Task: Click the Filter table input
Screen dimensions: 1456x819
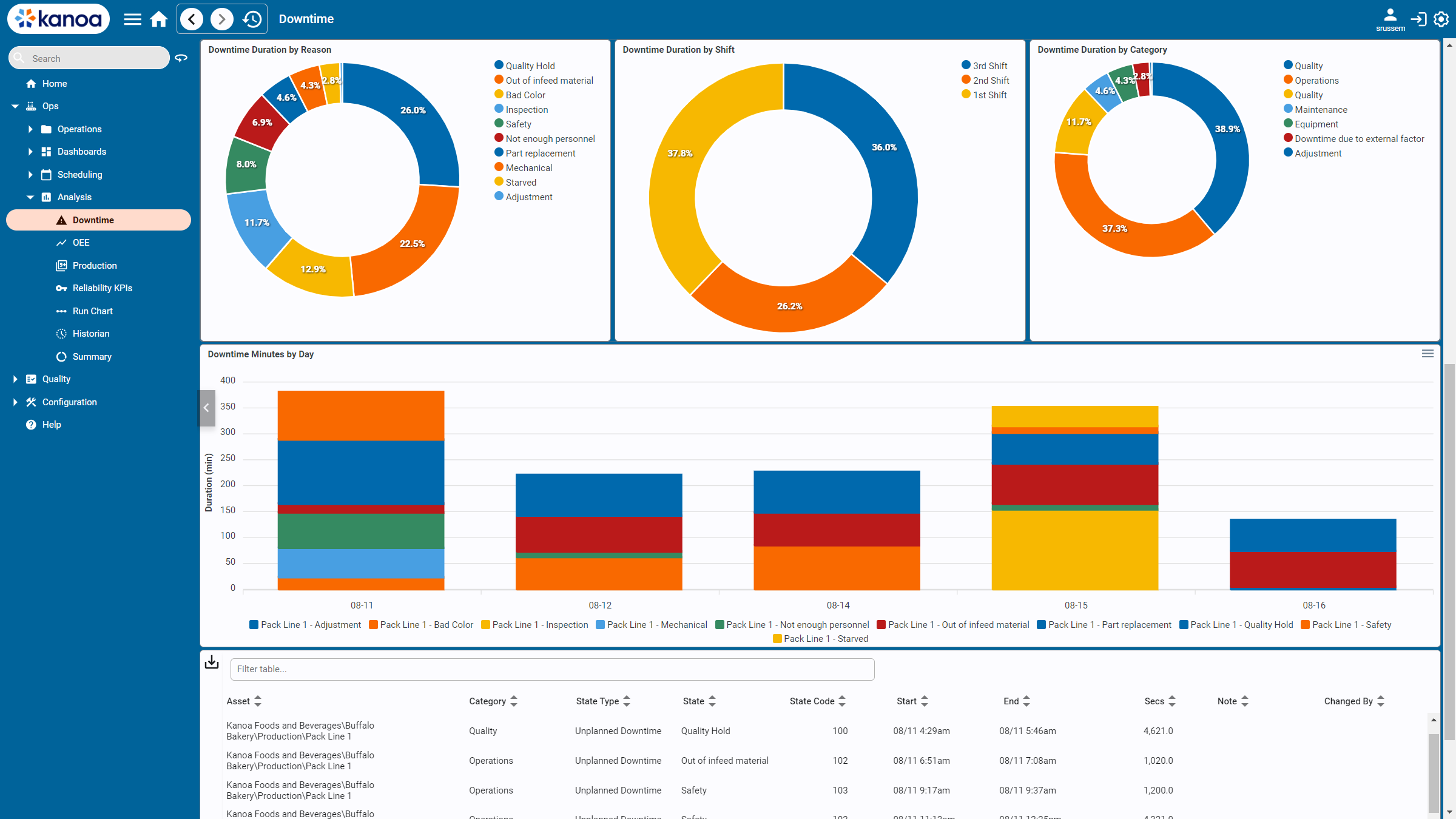Action: (552, 669)
